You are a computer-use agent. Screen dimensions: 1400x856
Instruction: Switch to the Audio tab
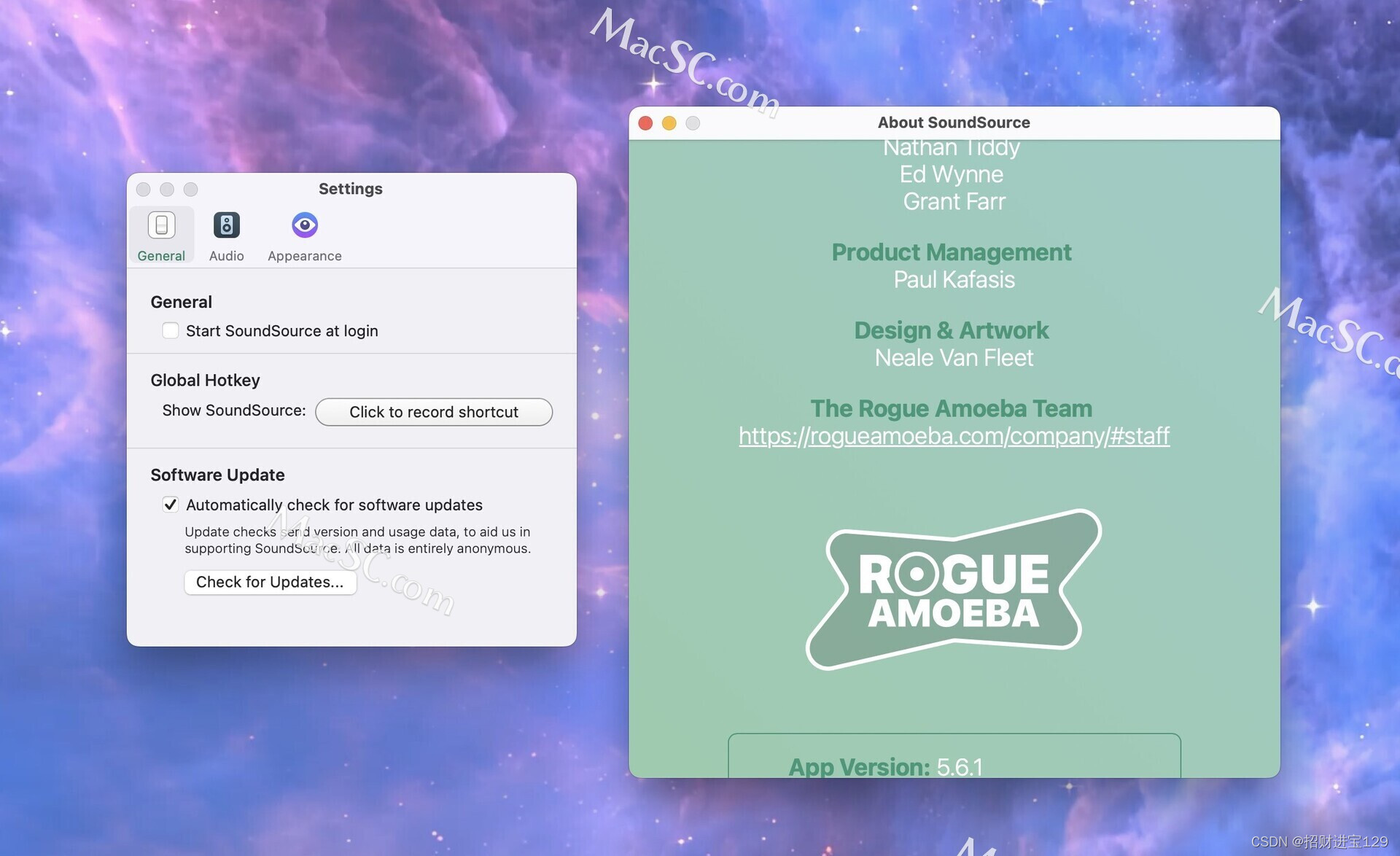225,234
